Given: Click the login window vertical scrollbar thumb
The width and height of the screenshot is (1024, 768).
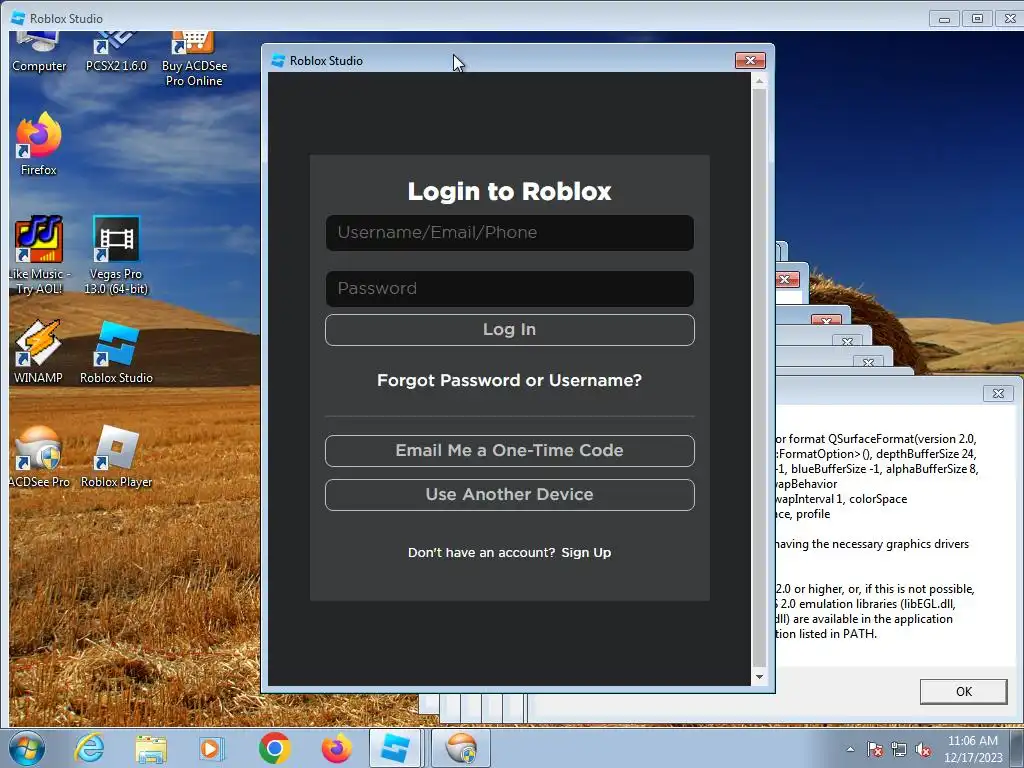Looking at the screenshot, I should [759, 377].
